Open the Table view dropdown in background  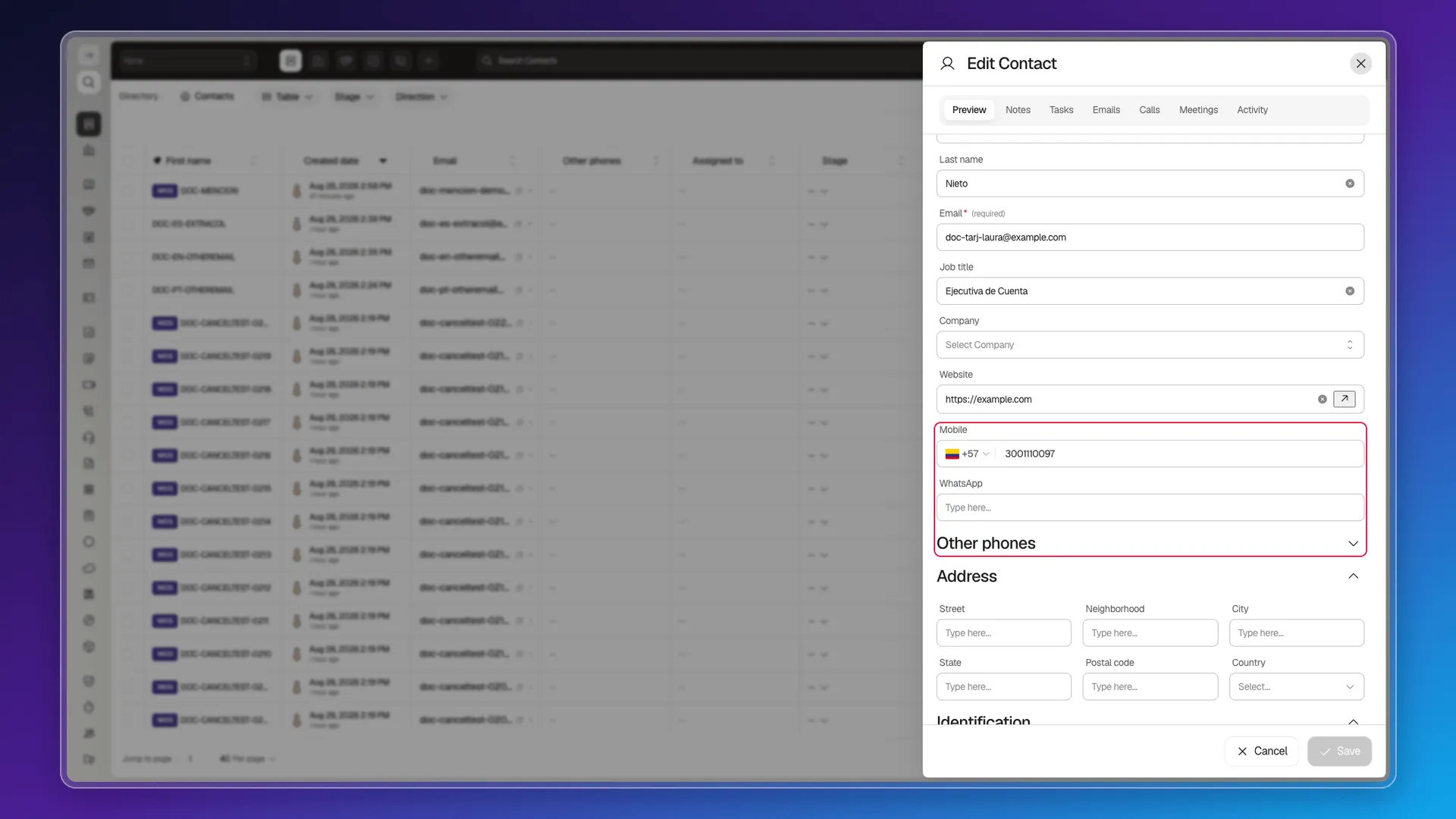point(287,97)
